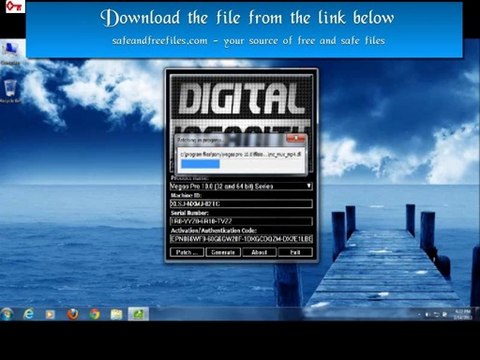Image resolution: width=480 pixels, height=360 pixels.
Task: Click the Serial Number field
Action: coord(241,221)
